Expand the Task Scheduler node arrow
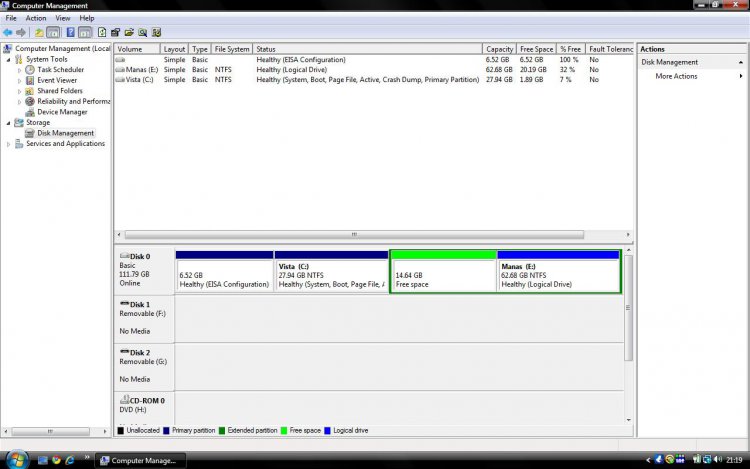 click(x=20, y=70)
